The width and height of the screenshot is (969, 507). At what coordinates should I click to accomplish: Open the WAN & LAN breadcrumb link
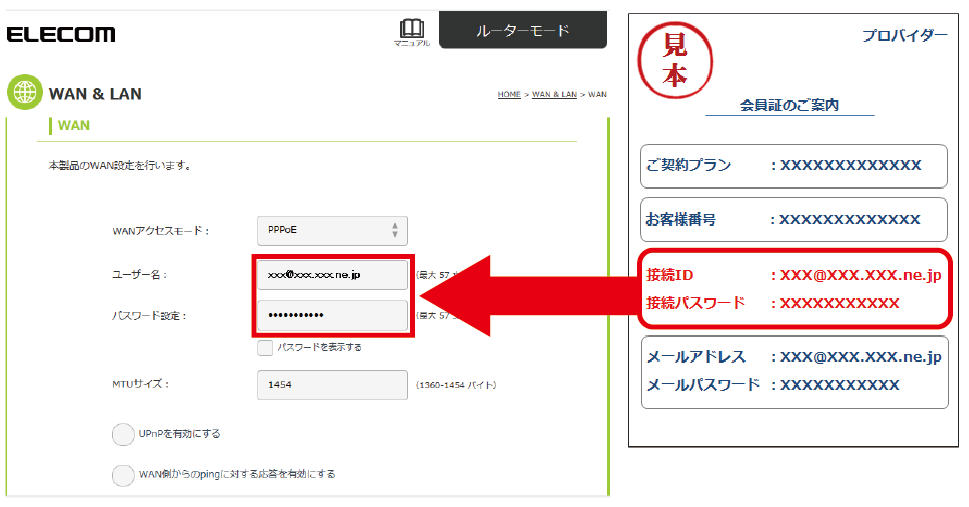pos(554,95)
